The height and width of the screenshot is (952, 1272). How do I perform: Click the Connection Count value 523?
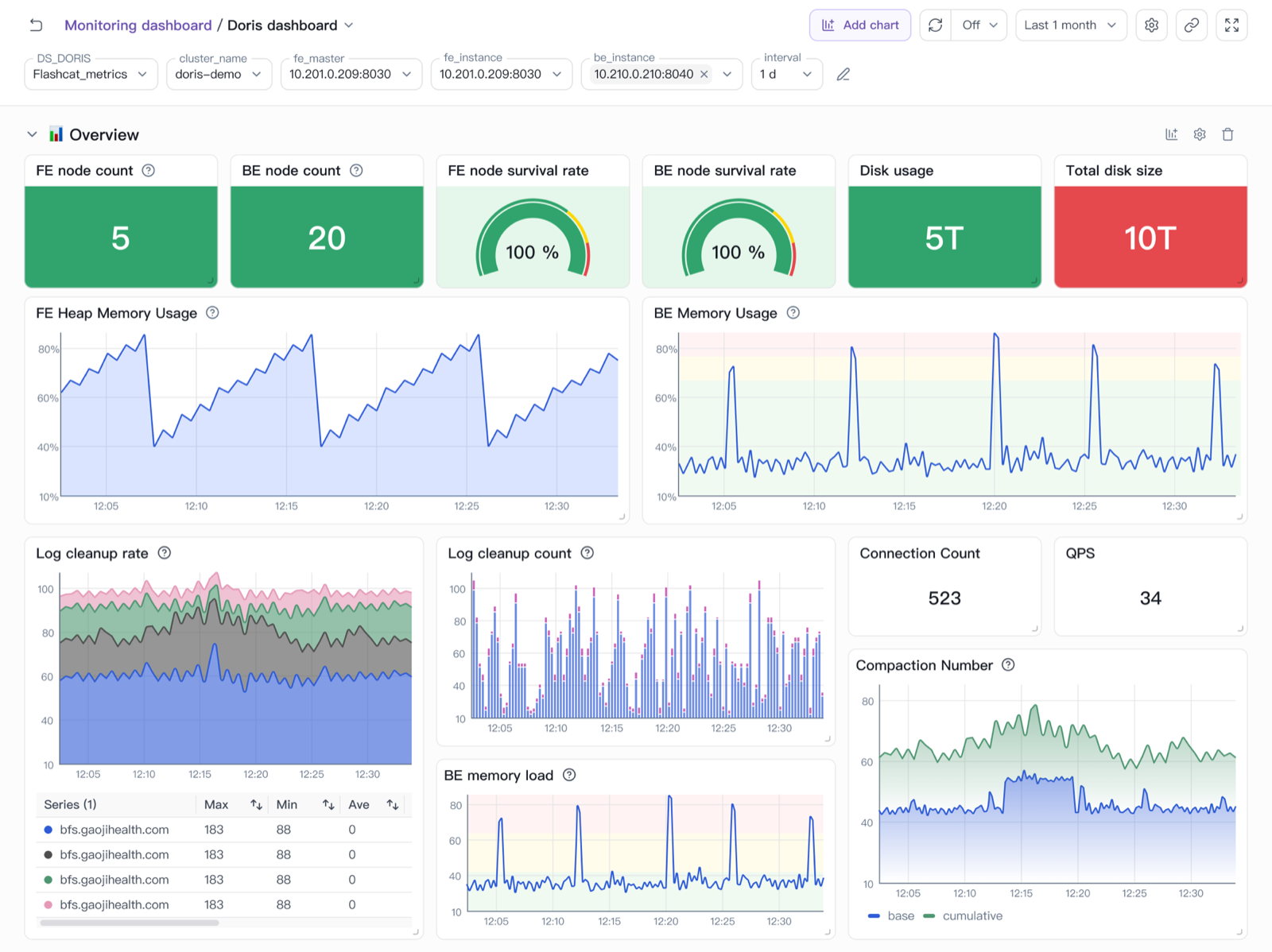pos(944,598)
